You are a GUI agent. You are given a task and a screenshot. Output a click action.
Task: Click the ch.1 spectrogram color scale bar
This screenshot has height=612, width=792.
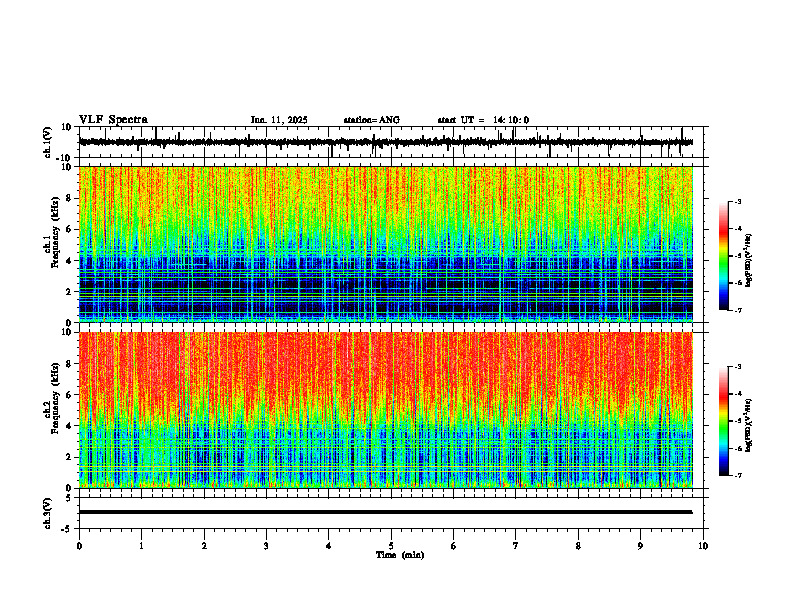click(723, 256)
